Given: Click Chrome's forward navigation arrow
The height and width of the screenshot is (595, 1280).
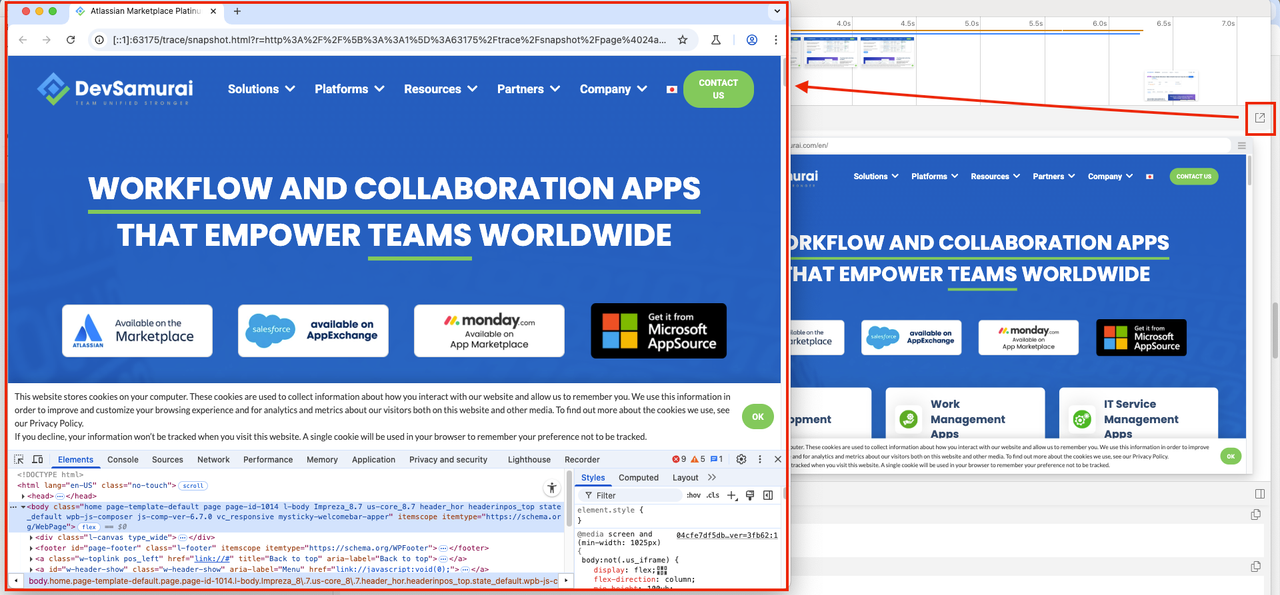Looking at the screenshot, I should click(x=46, y=40).
